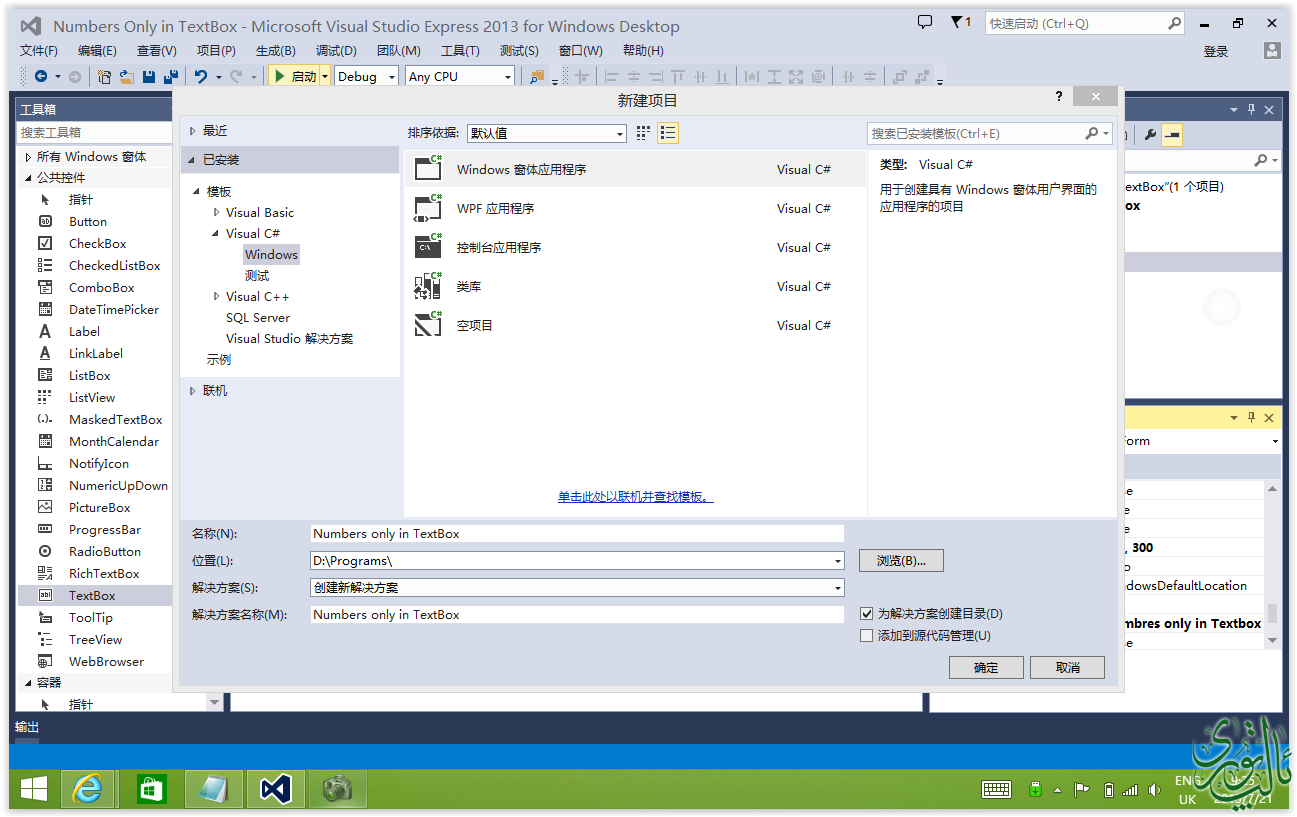
Task: Click the help question mark in dialog
Action: [x=1059, y=96]
